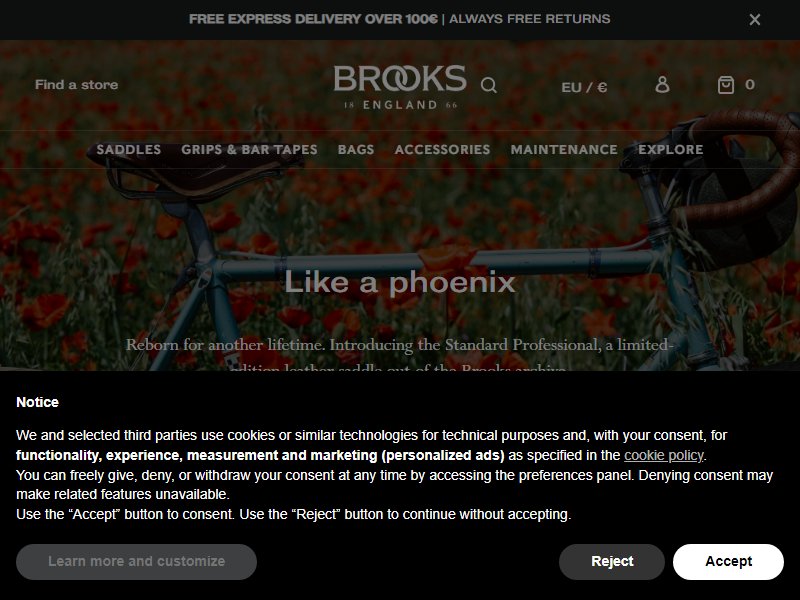Open the Grips & Bar Tapes menu

click(x=249, y=149)
